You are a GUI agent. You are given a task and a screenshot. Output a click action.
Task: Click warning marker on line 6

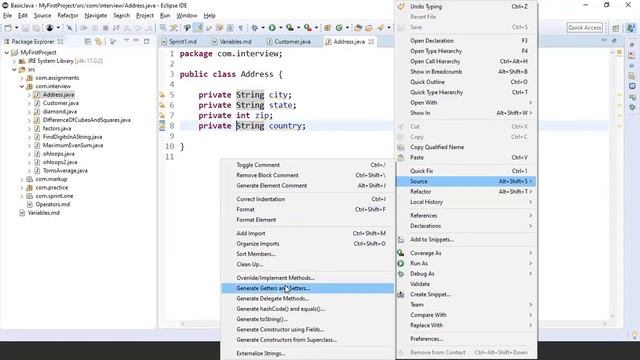[x=162, y=105]
